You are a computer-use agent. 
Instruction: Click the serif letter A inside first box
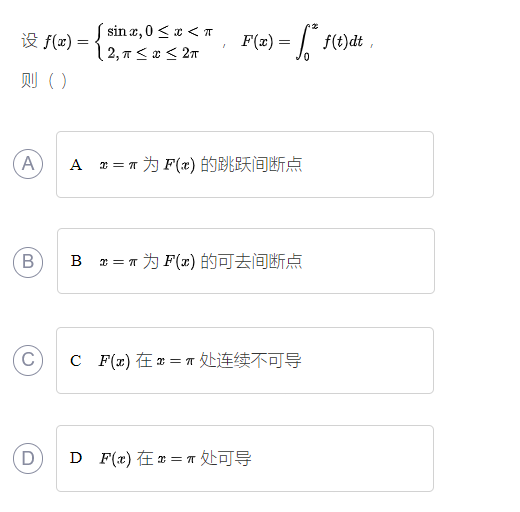76,165
